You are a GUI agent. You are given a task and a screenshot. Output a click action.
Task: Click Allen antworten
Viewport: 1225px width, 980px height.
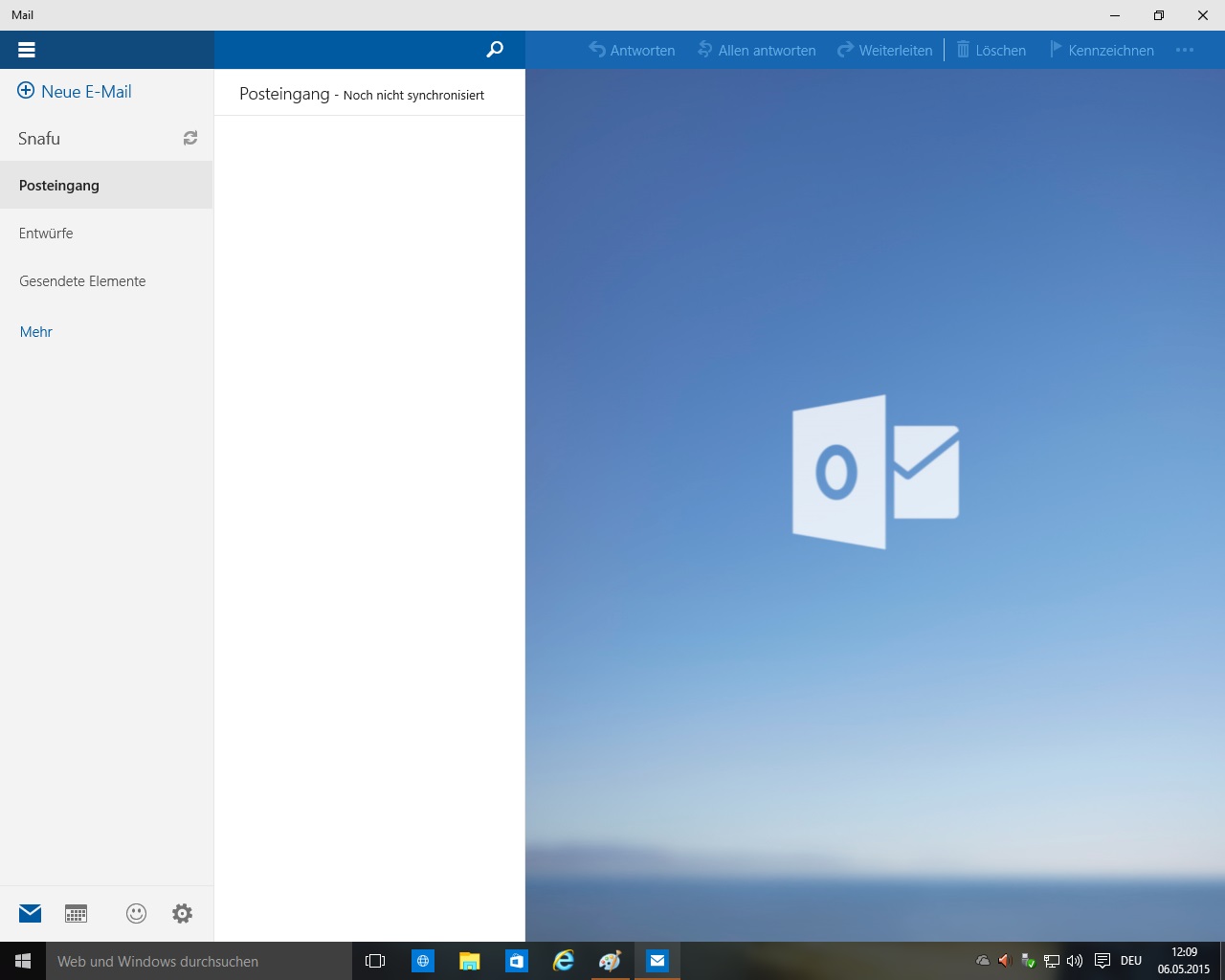[756, 50]
